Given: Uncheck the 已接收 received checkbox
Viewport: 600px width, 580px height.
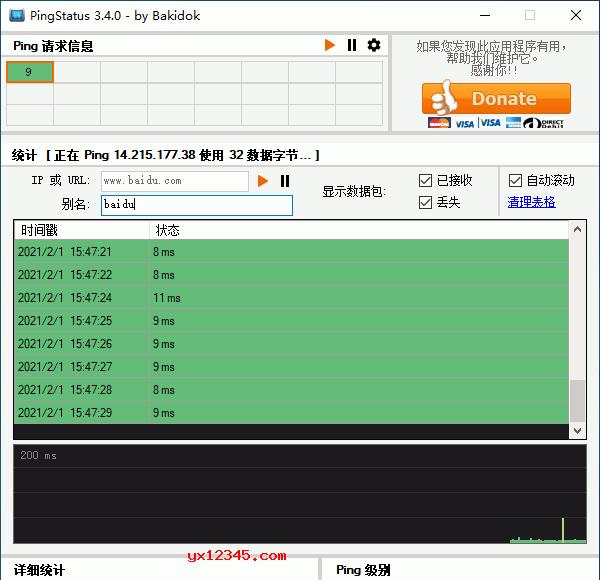Looking at the screenshot, I should pos(425,180).
